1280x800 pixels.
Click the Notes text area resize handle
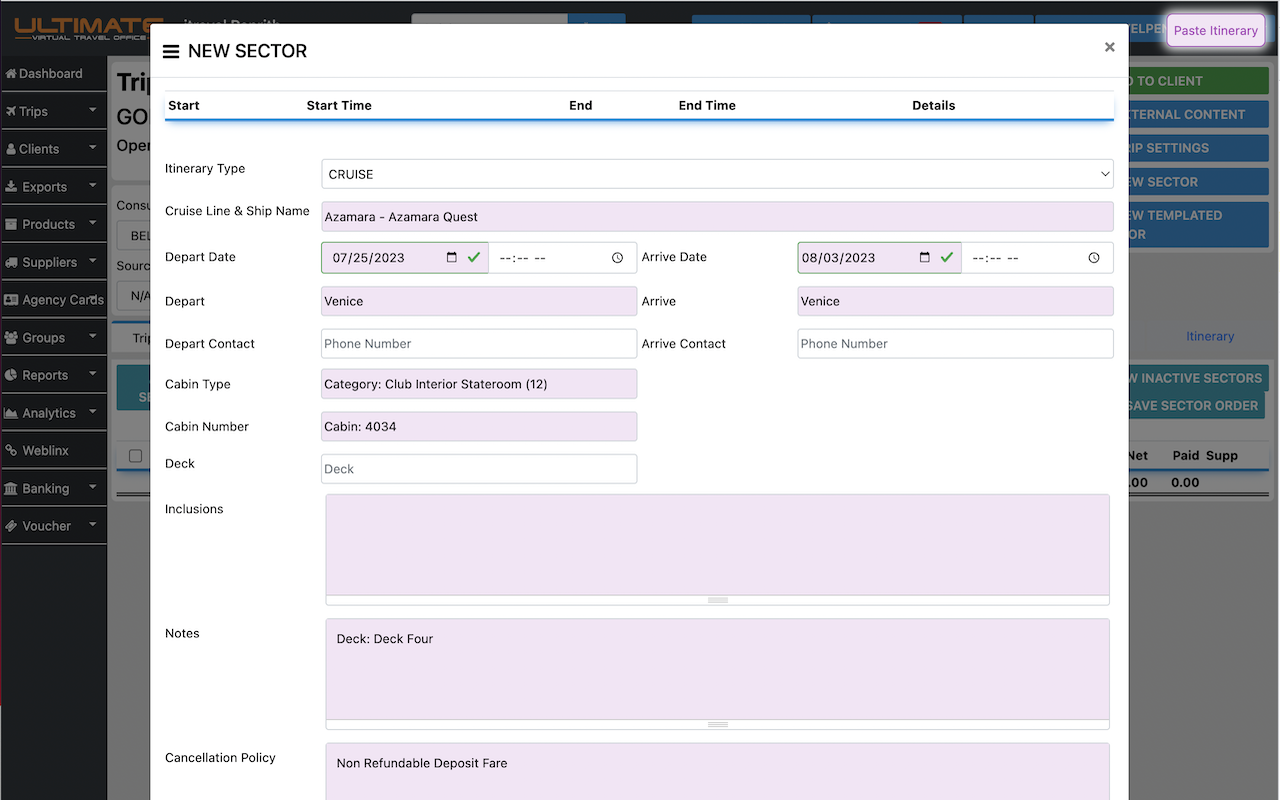(x=717, y=724)
